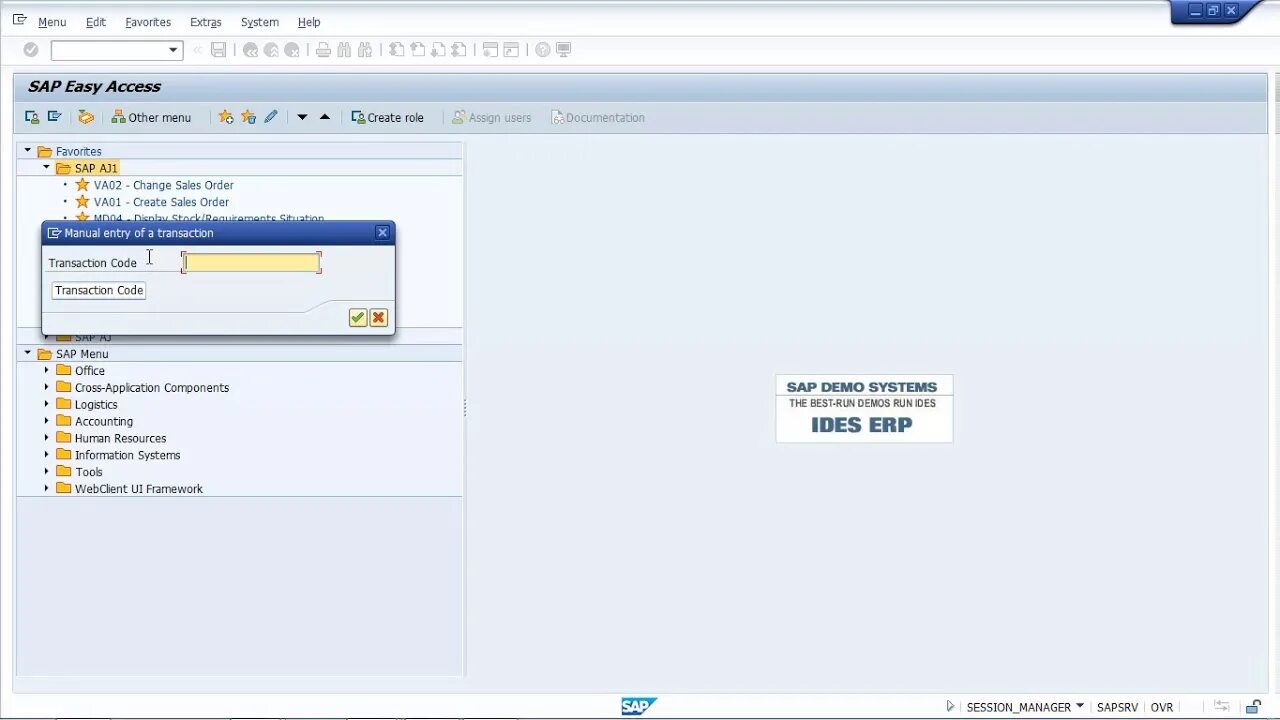Click the Print icon
Screen dimensions: 1280x720
pos(323,50)
